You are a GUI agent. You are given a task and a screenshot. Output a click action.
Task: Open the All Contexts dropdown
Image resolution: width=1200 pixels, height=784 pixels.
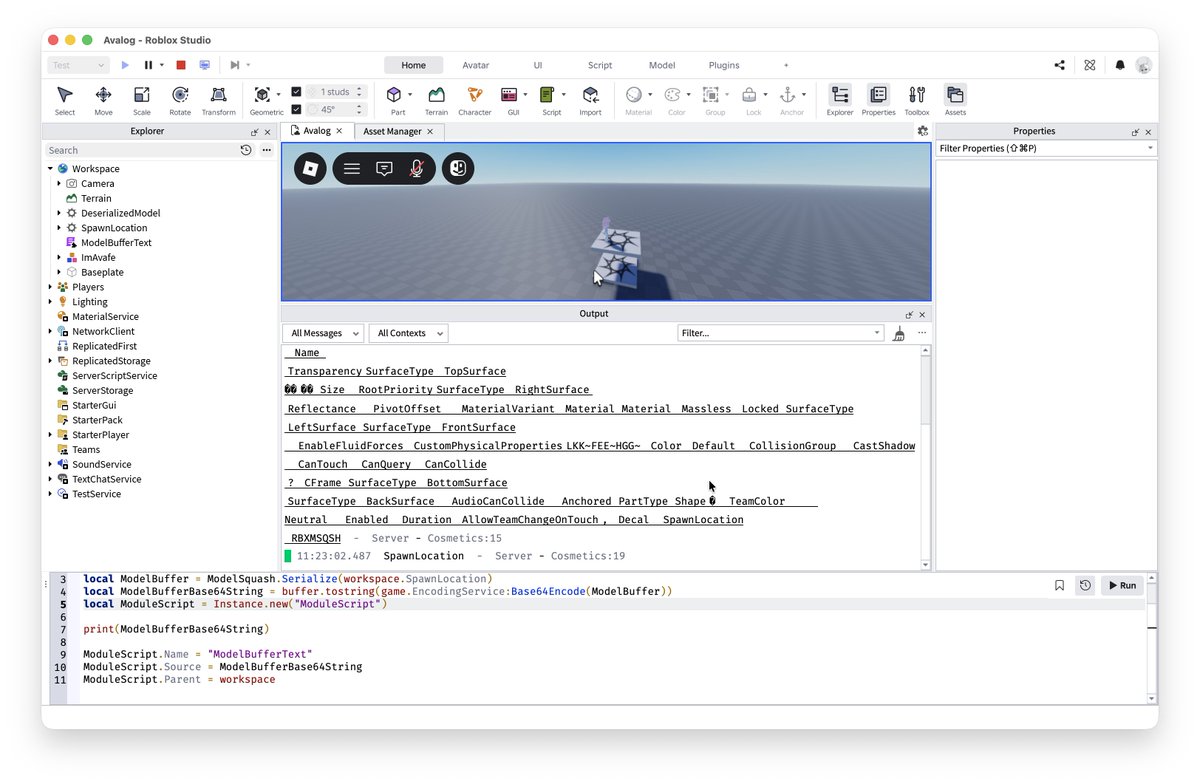[x=408, y=333]
